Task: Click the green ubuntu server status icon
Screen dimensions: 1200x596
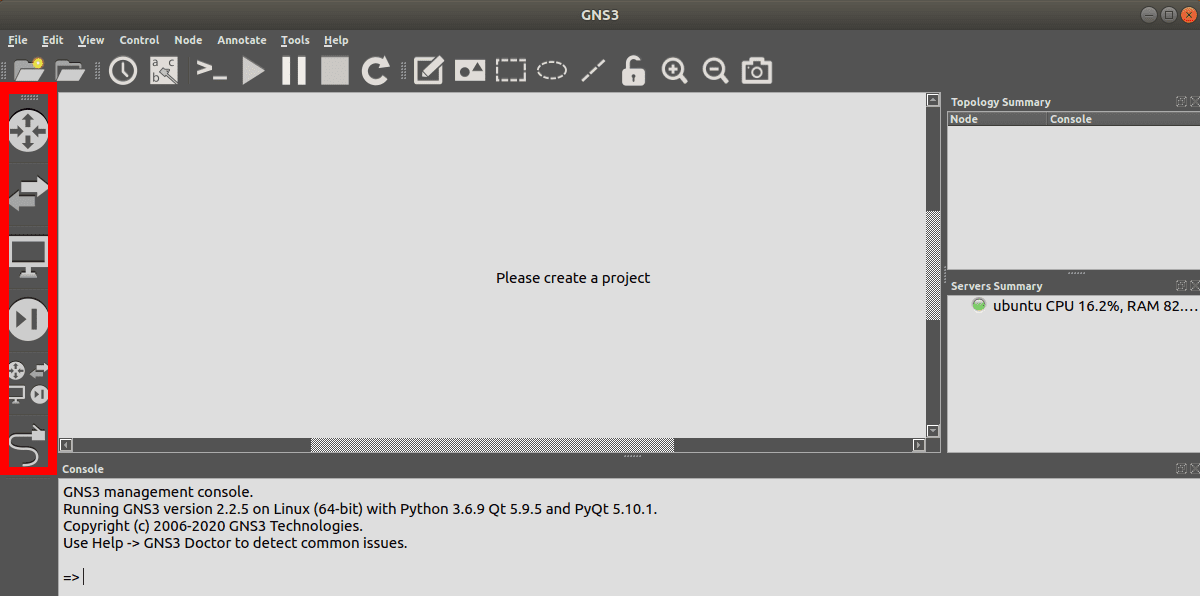Action: [979, 305]
